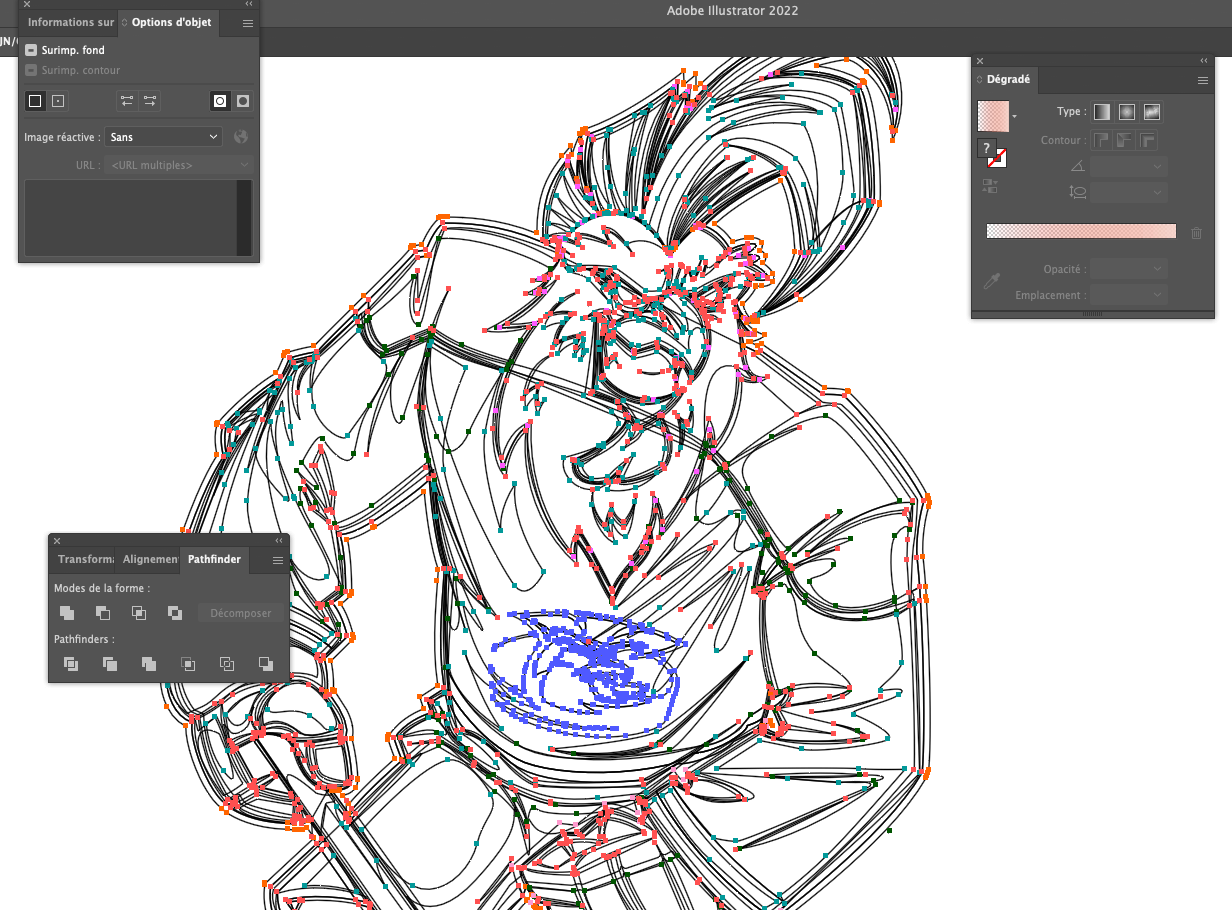Apply Exclude shape mode in Pathfinder
1232x910 pixels.
[175, 613]
